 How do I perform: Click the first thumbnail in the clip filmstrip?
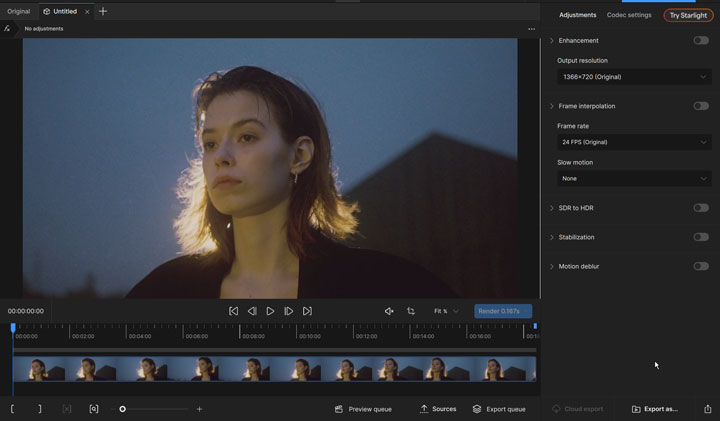[x=39, y=369]
